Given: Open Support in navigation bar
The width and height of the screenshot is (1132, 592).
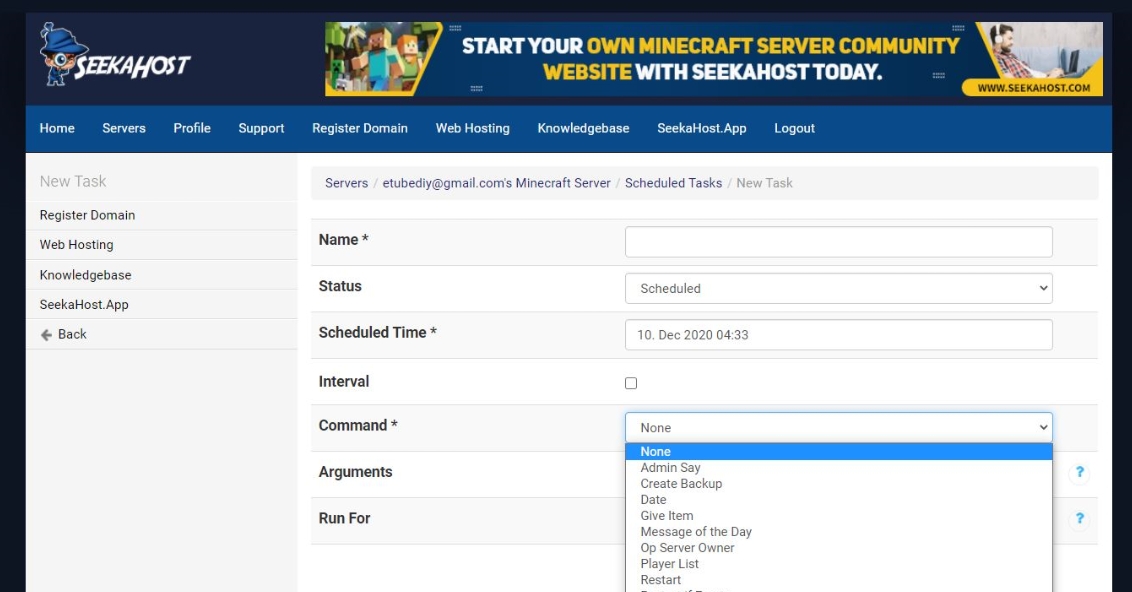Looking at the screenshot, I should [261, 129].
